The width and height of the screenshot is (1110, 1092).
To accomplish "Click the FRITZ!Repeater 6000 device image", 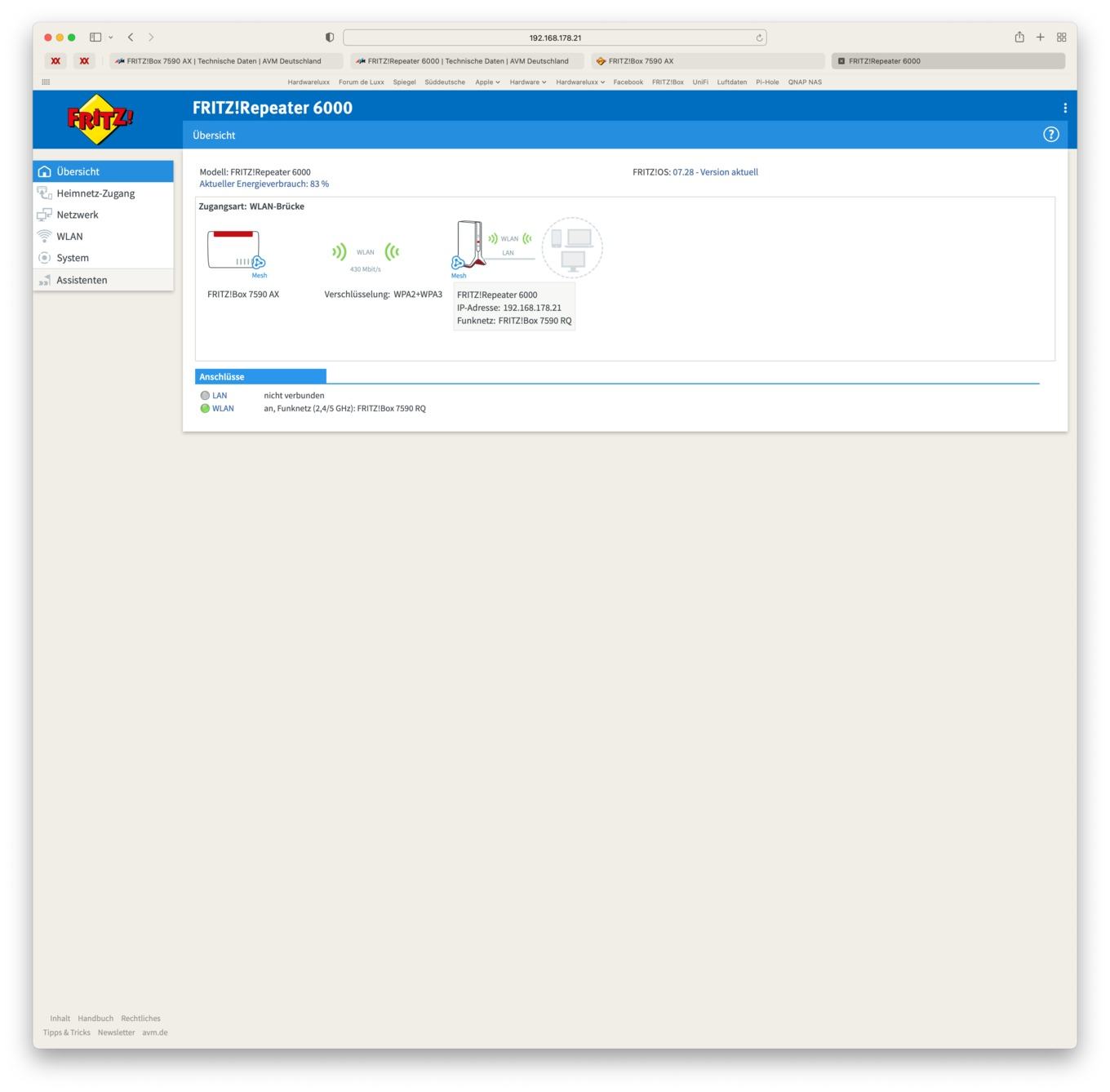I will [x=471, y=243].
